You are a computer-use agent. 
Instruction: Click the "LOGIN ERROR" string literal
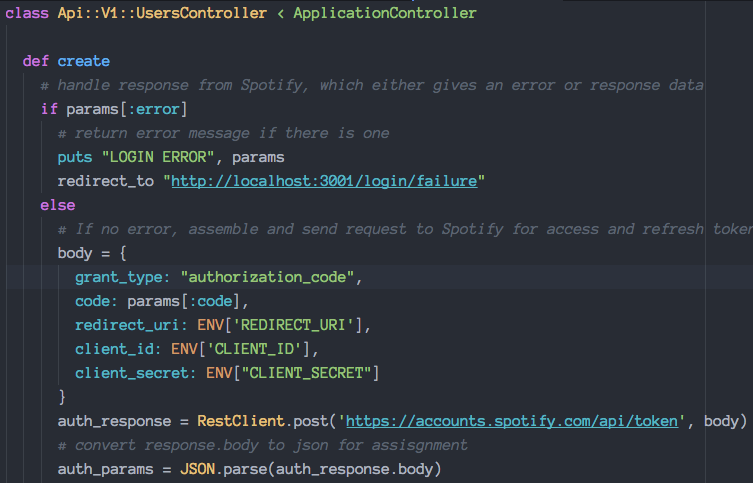tap(158, 157)
